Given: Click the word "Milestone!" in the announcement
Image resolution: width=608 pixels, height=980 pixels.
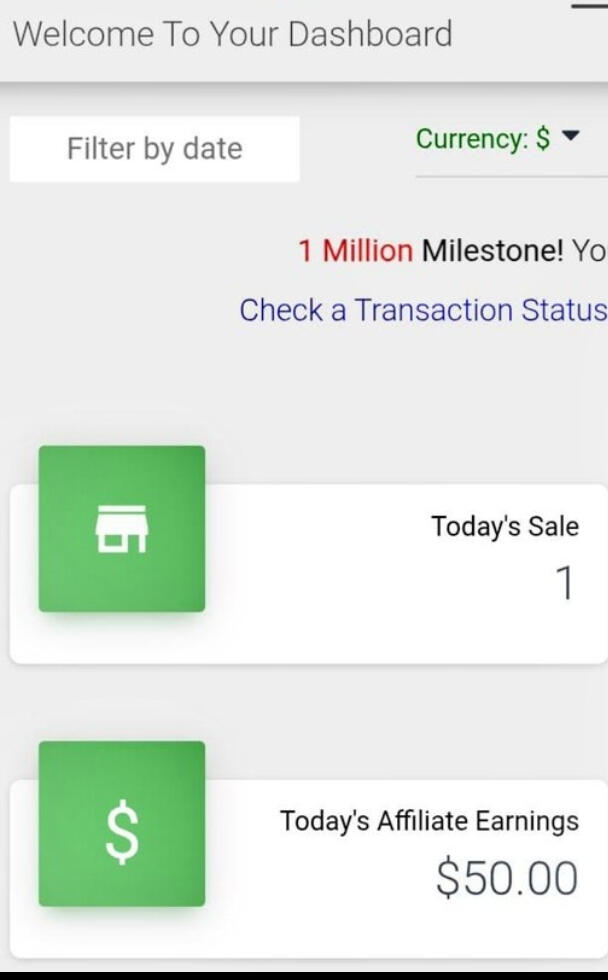Looking at the screenshot, I should tap(492, 250).
